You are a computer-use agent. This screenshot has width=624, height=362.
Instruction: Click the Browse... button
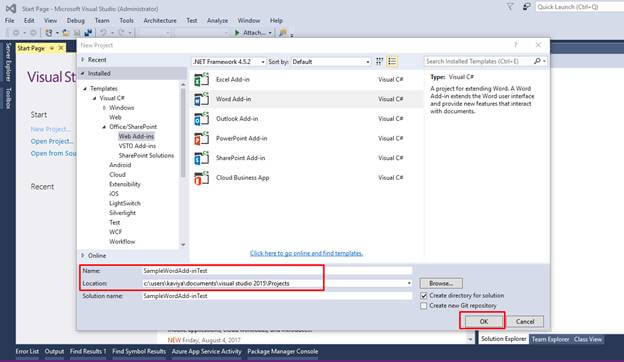pos(441,283)
